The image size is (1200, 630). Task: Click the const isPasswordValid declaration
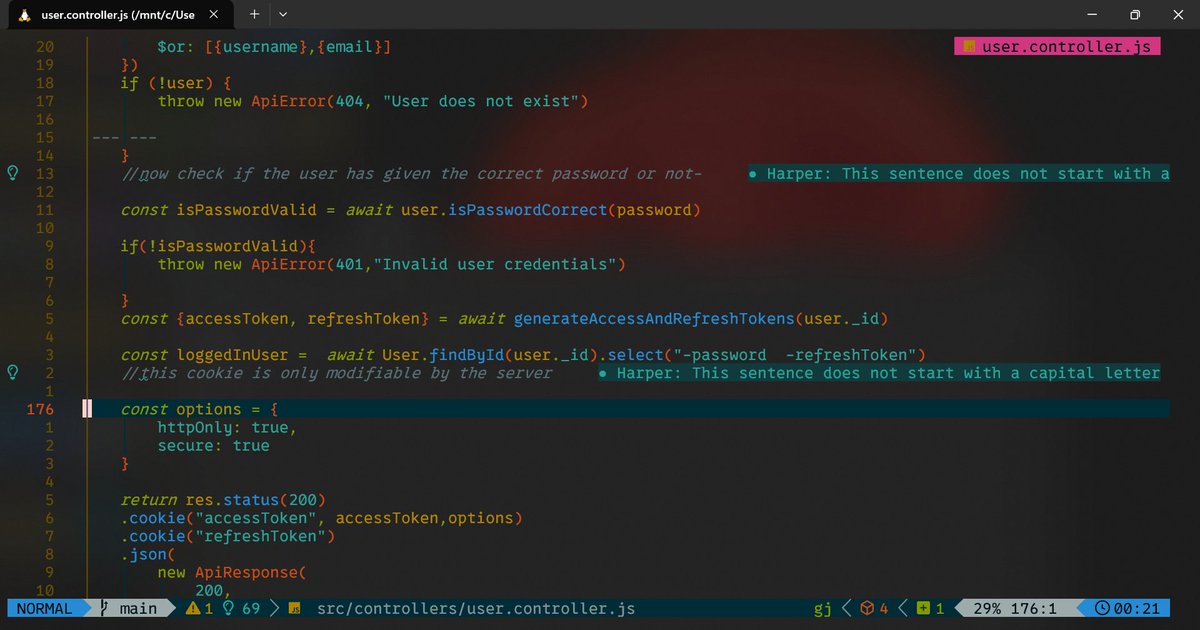[x=410, y=210]
